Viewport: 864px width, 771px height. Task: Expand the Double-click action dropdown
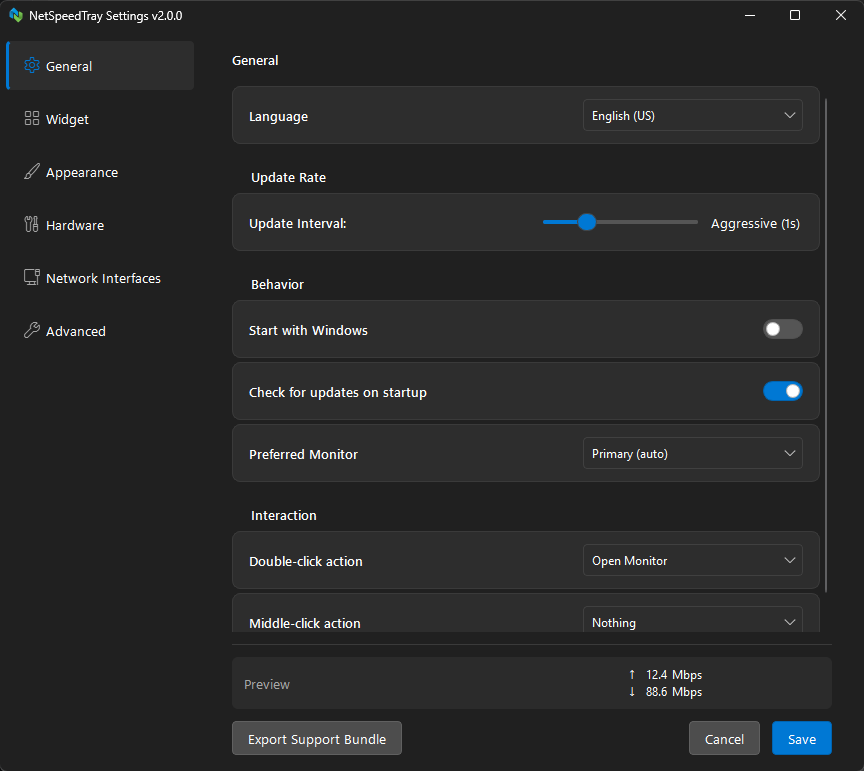(693, 560)
